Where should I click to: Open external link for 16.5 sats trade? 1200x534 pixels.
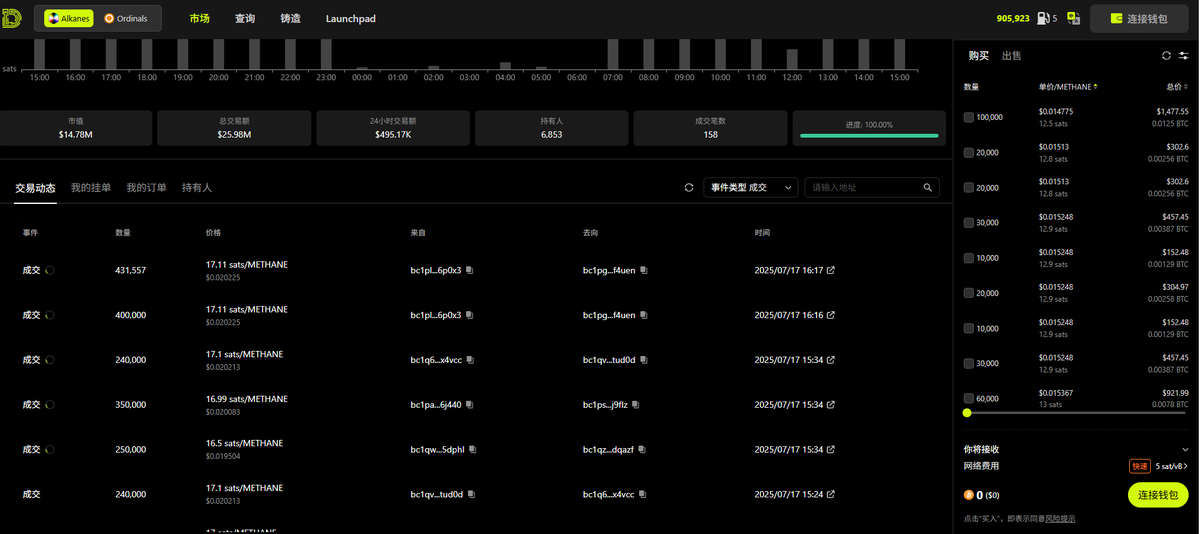tap(830, 450)
